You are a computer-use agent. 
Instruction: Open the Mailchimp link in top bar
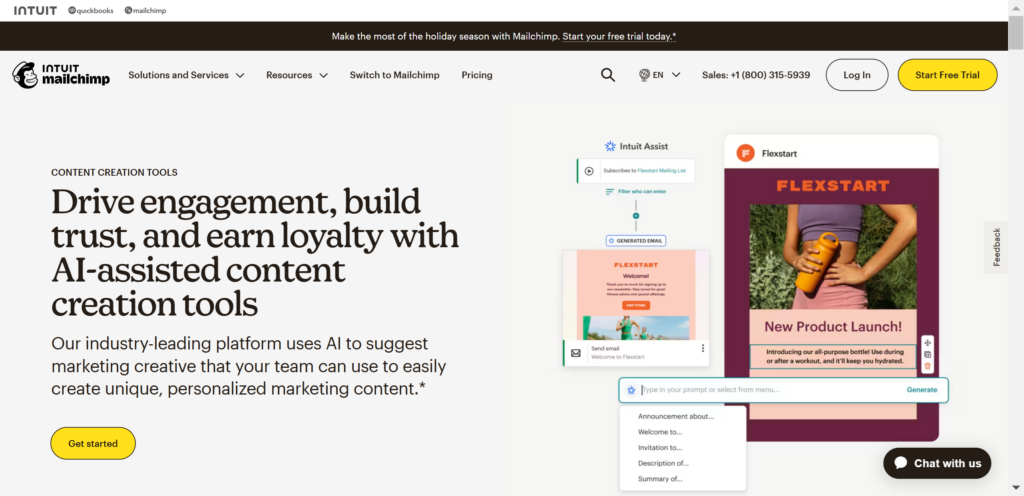145,10
